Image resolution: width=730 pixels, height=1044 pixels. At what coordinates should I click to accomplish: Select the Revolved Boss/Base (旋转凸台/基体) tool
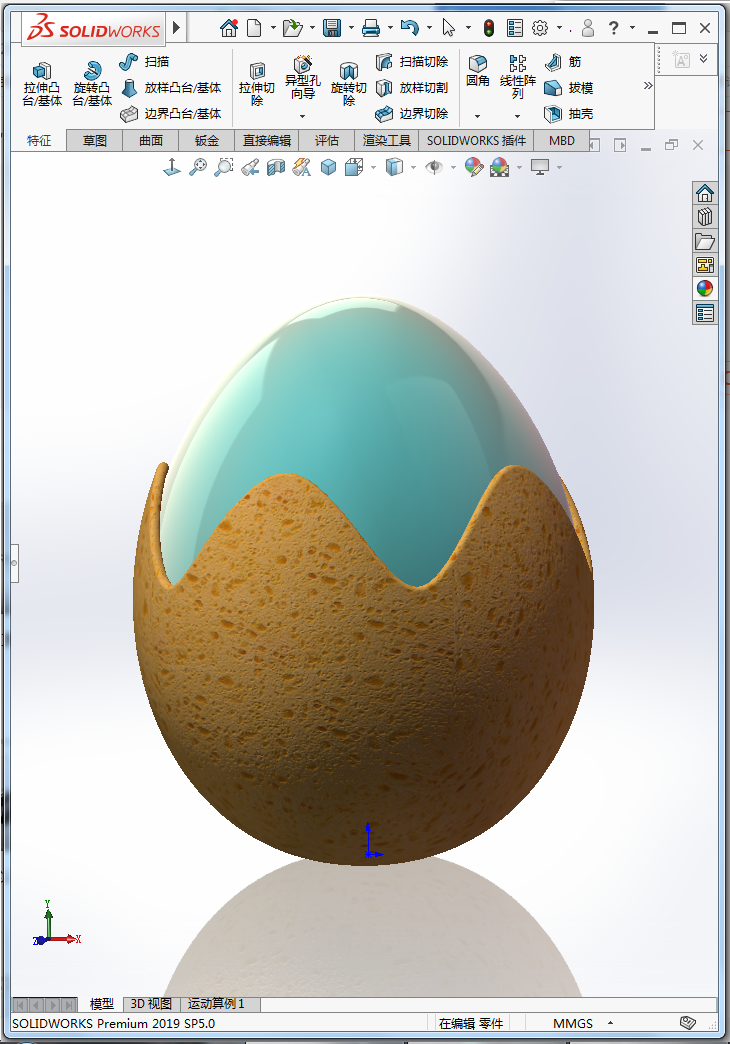[x=92, y=84]
